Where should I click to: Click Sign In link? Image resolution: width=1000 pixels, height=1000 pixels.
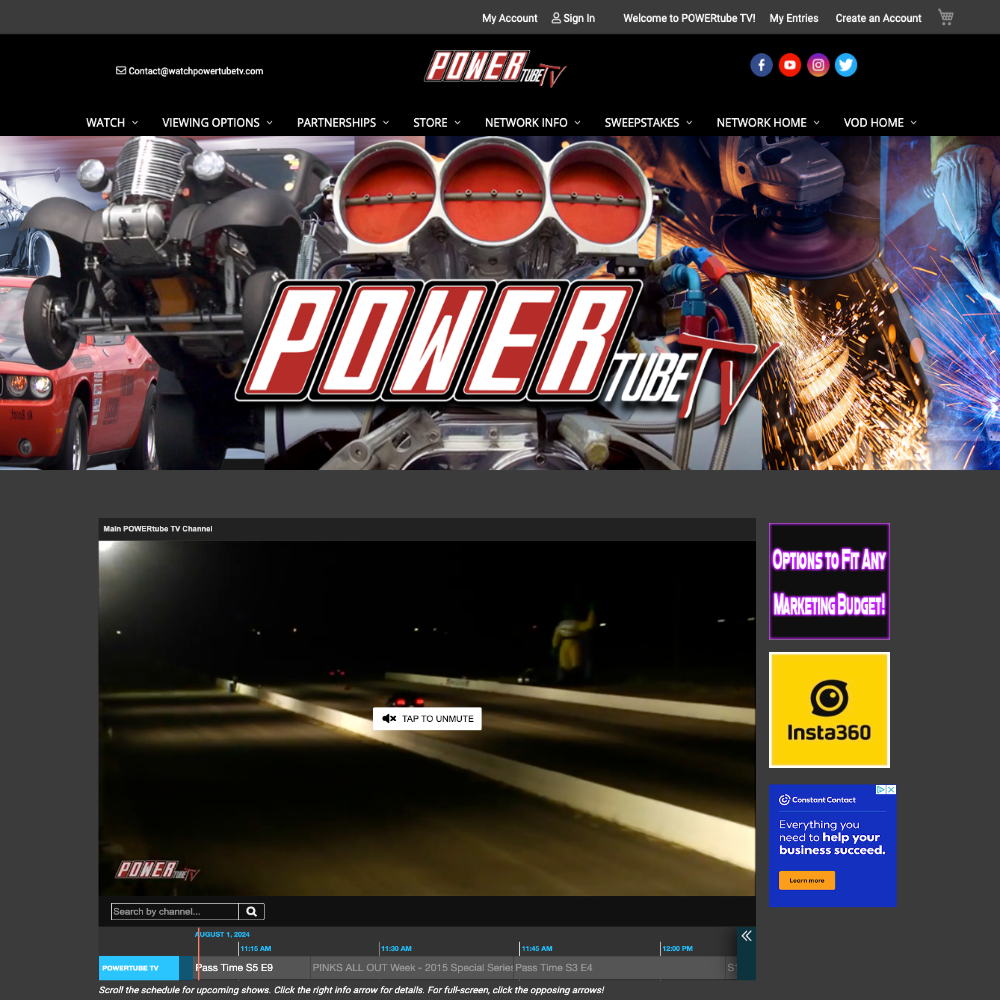(x=573, y=18)
